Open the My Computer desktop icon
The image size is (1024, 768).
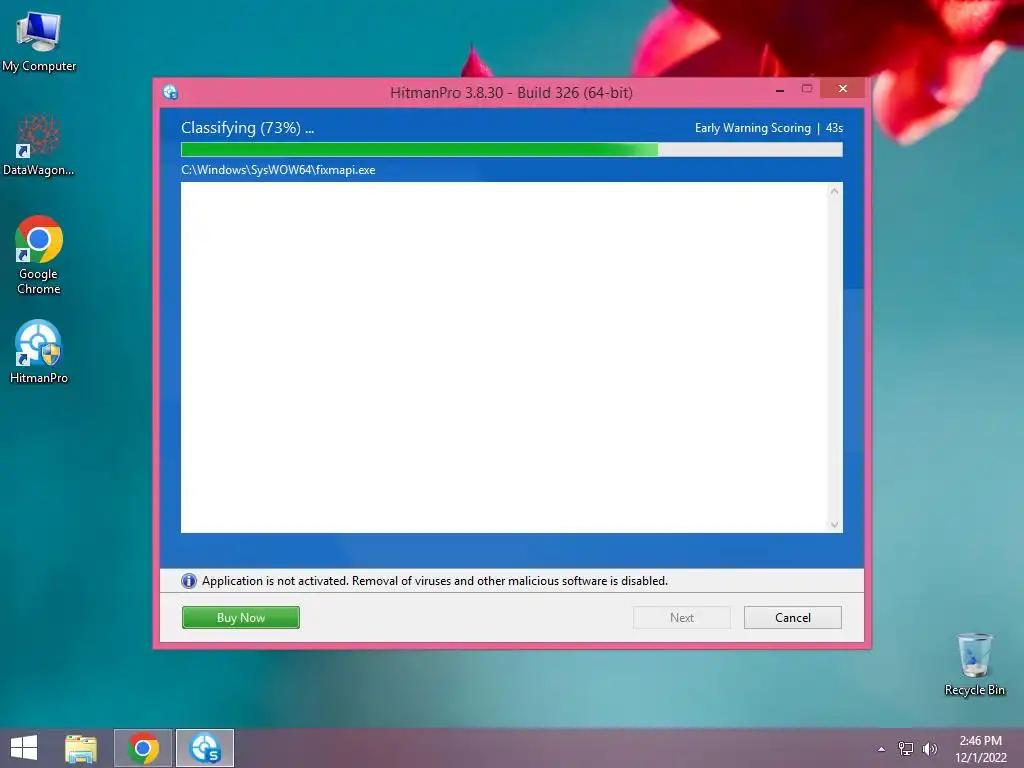pos(39,40)
